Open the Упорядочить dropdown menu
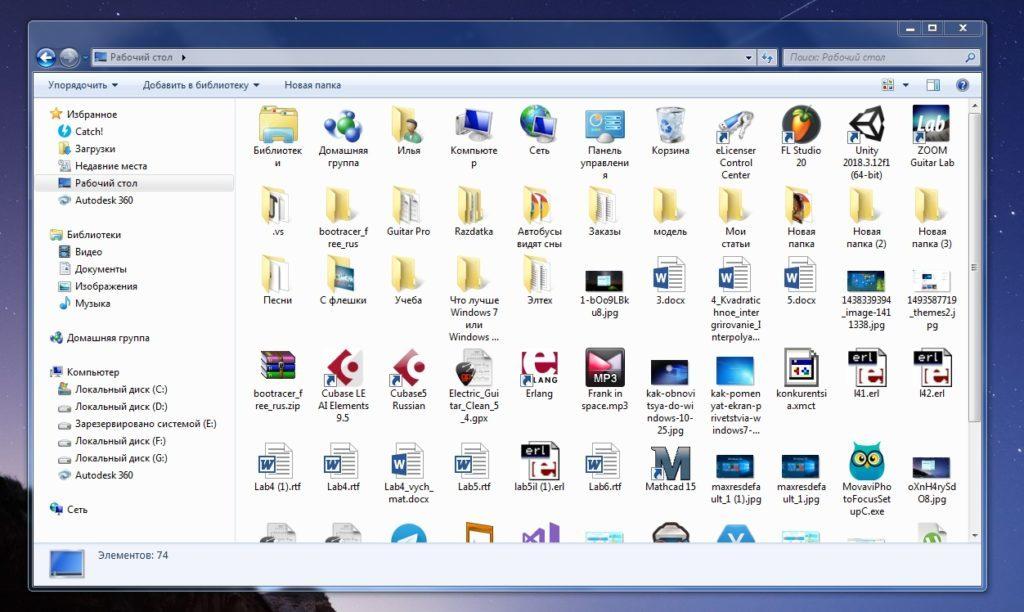 point(74,85)
